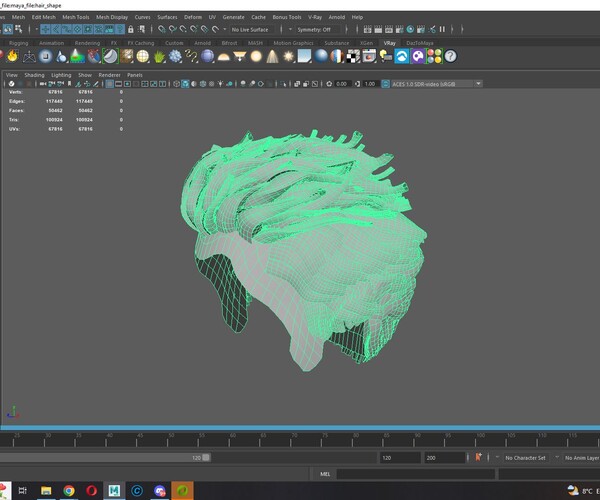Click the curled sticker decal shelf icon
The width and height of the screenshot is (600, 500).
click(110, 56)
